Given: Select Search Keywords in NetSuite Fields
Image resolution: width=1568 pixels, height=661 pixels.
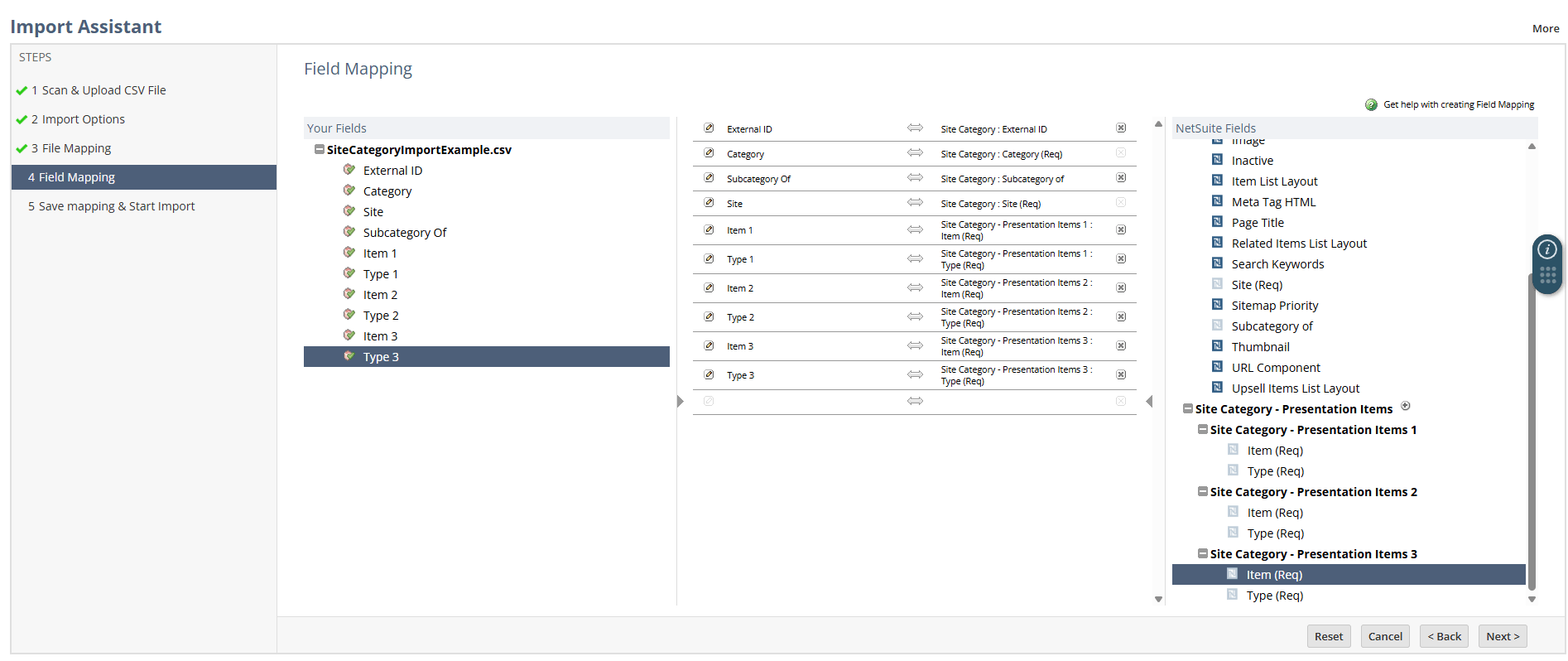Looking at the screenshot, I should 1277,264.
